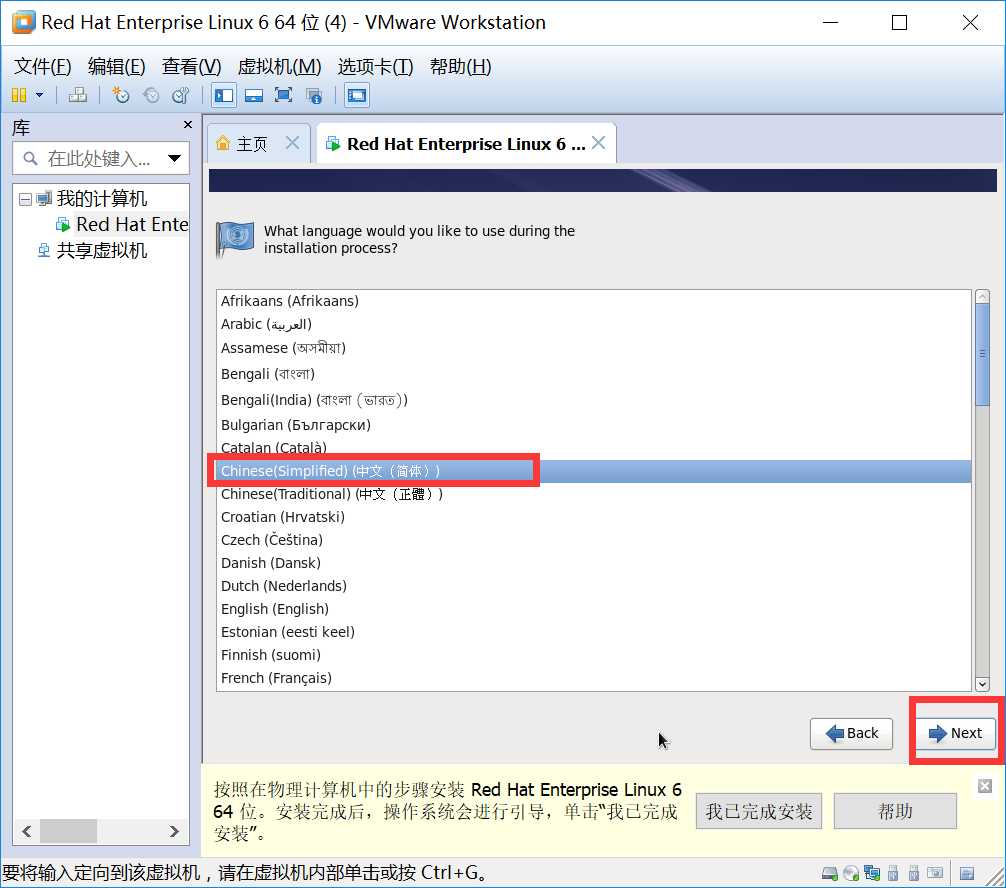This screenshot has height=888, width=1006.
Task: Click the language list scroll up arrow
Action: [982, 296]
